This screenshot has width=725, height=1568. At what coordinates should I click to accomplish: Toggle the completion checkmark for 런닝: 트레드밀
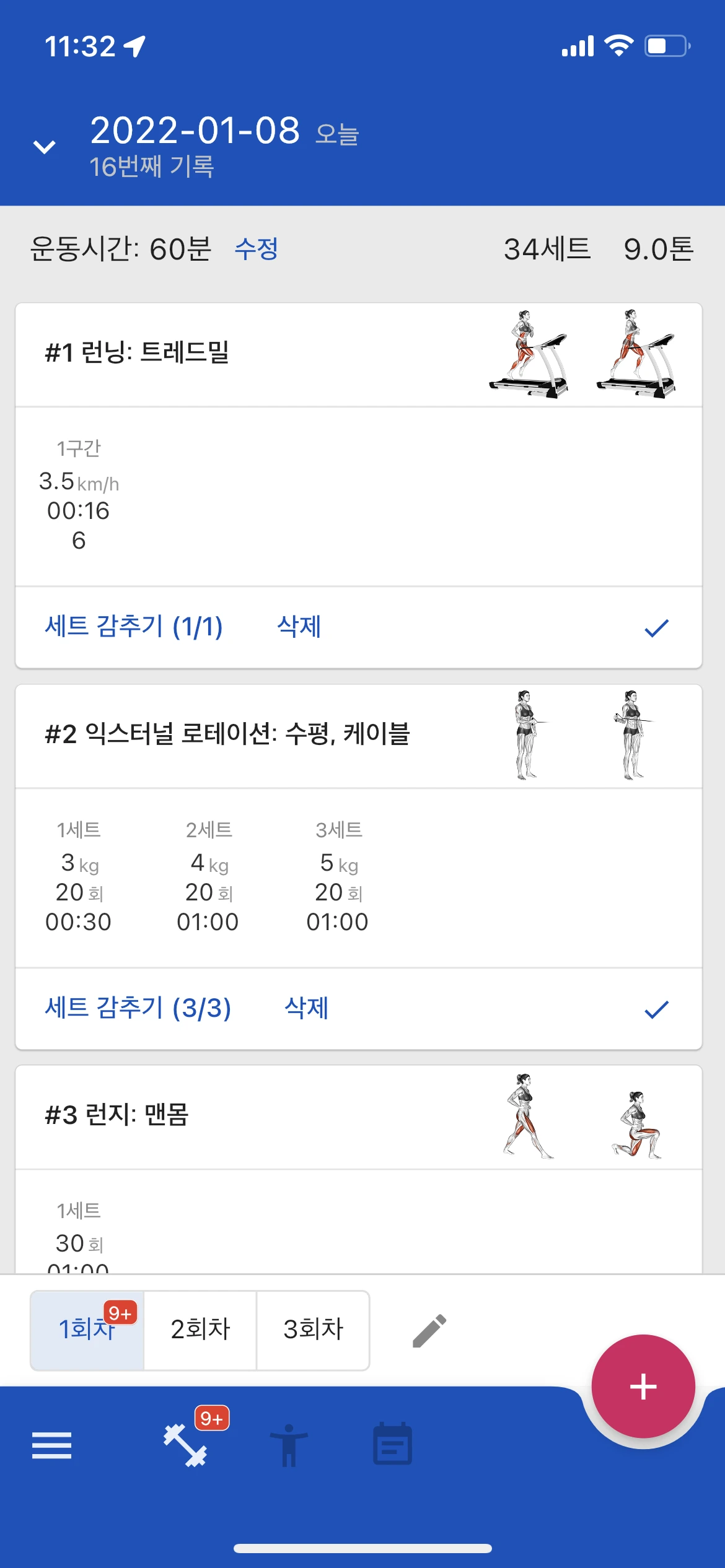coord(657,628)
